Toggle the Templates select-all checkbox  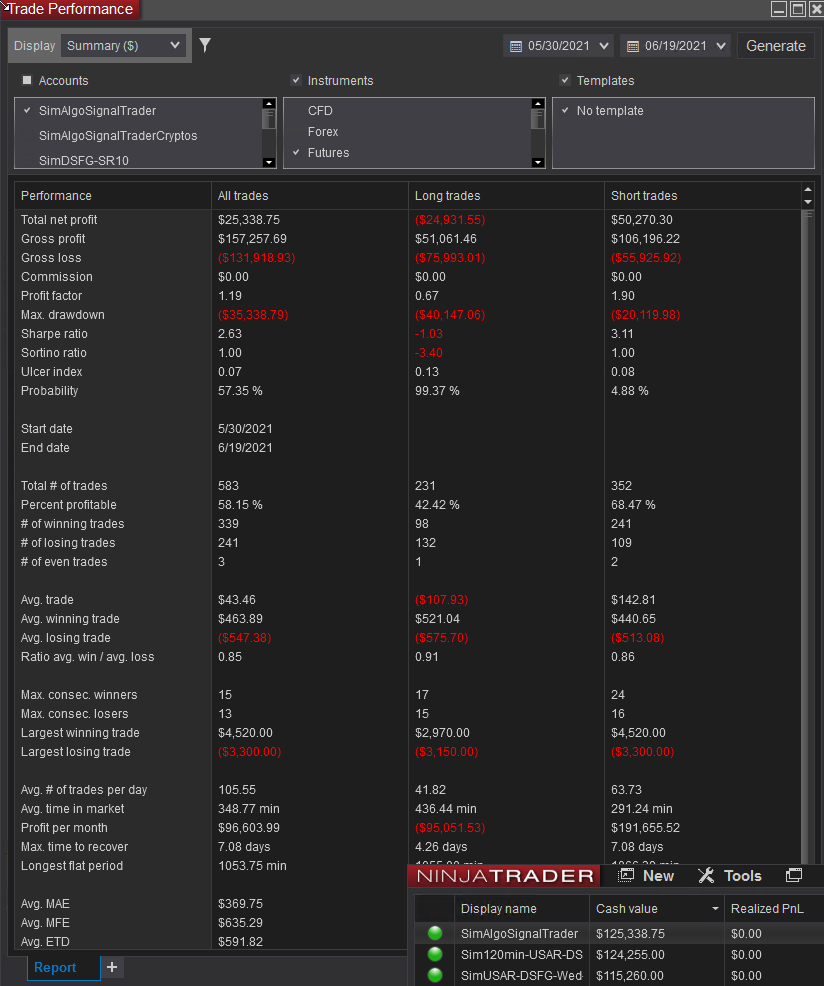point(565,80)
